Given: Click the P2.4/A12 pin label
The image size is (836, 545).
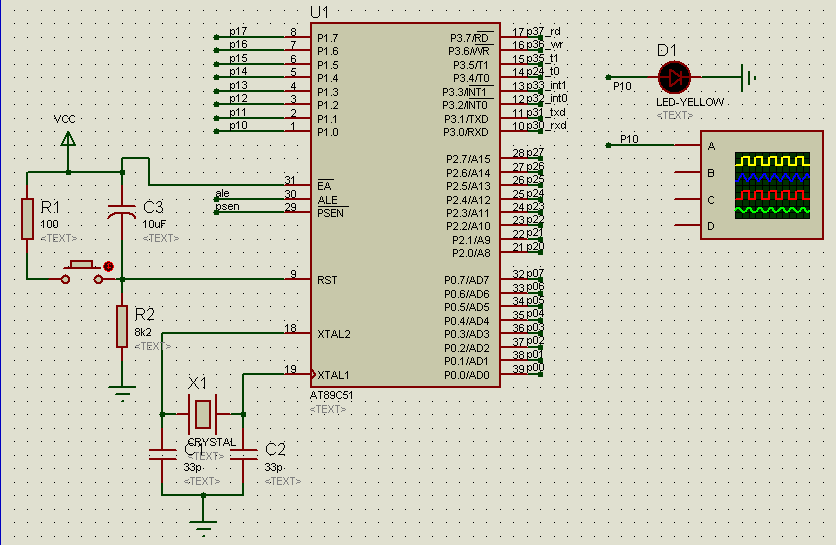Looking at the screenshot, I should 468,200.
